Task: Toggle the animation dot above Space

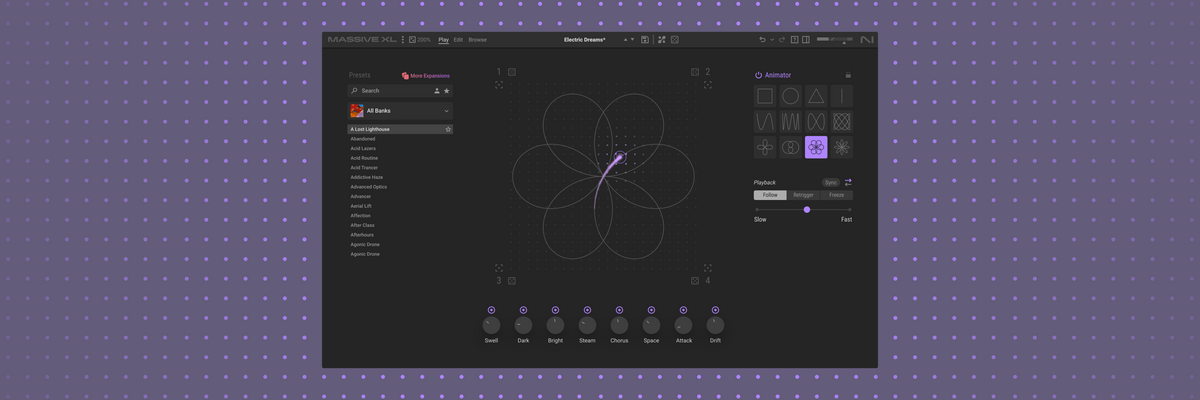Action: click(651, 310)
